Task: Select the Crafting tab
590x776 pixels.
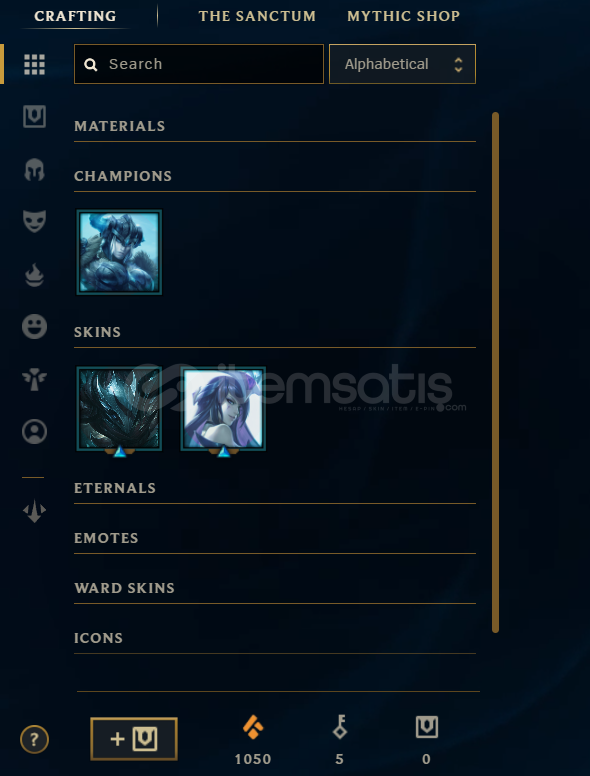Action: point(75,16)
